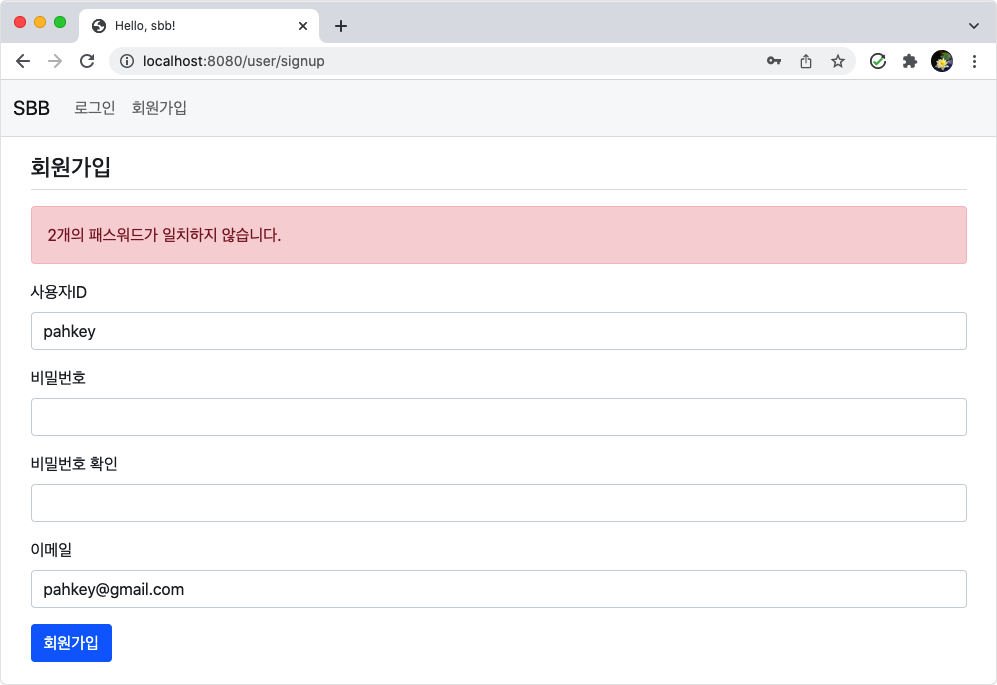Focus the 이메일 field with pahkey@gmail.com
This screenshot has width=997, height=685.
pos(498,589)
